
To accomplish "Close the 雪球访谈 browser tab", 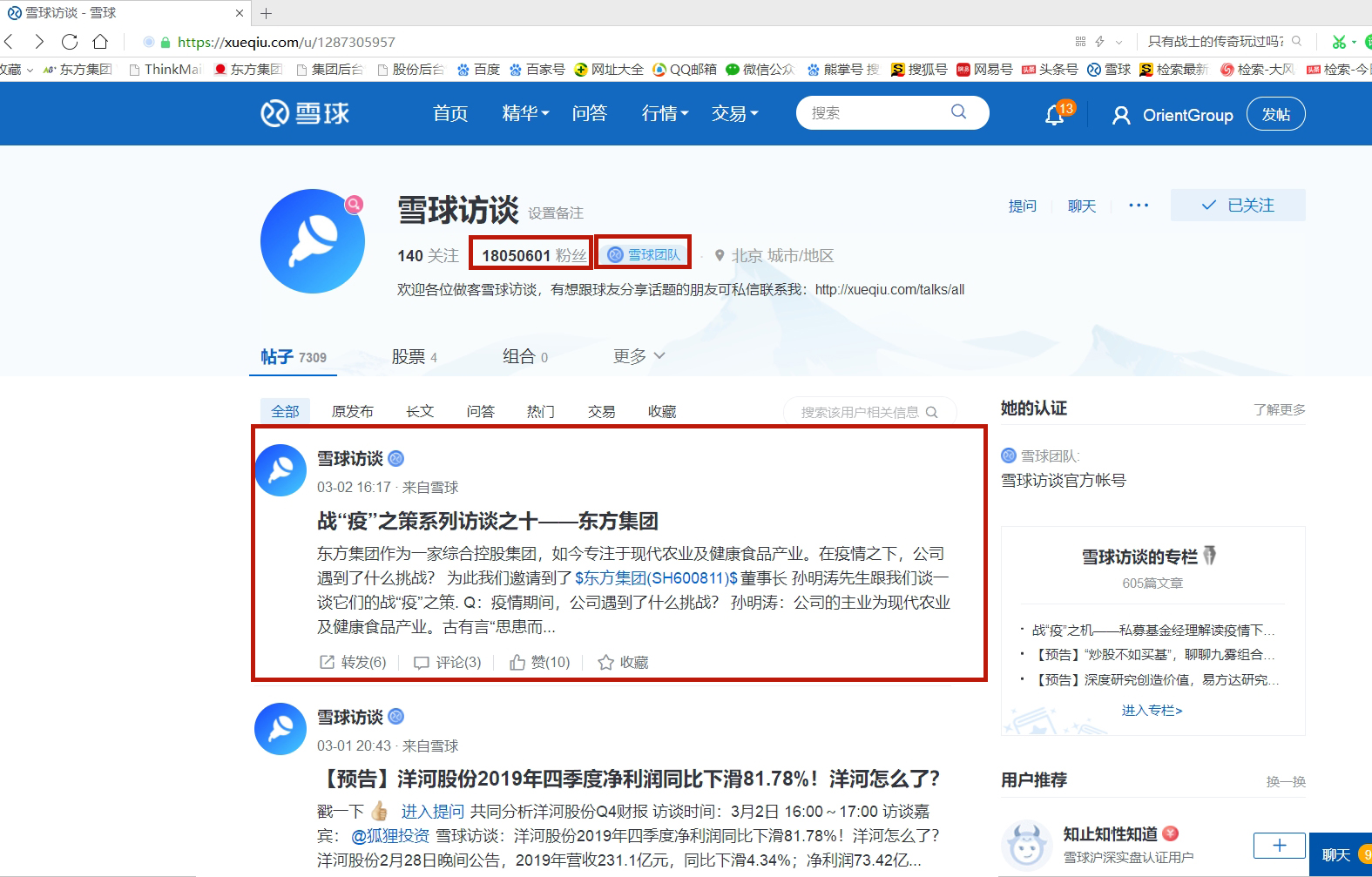I will coord(240,13).
